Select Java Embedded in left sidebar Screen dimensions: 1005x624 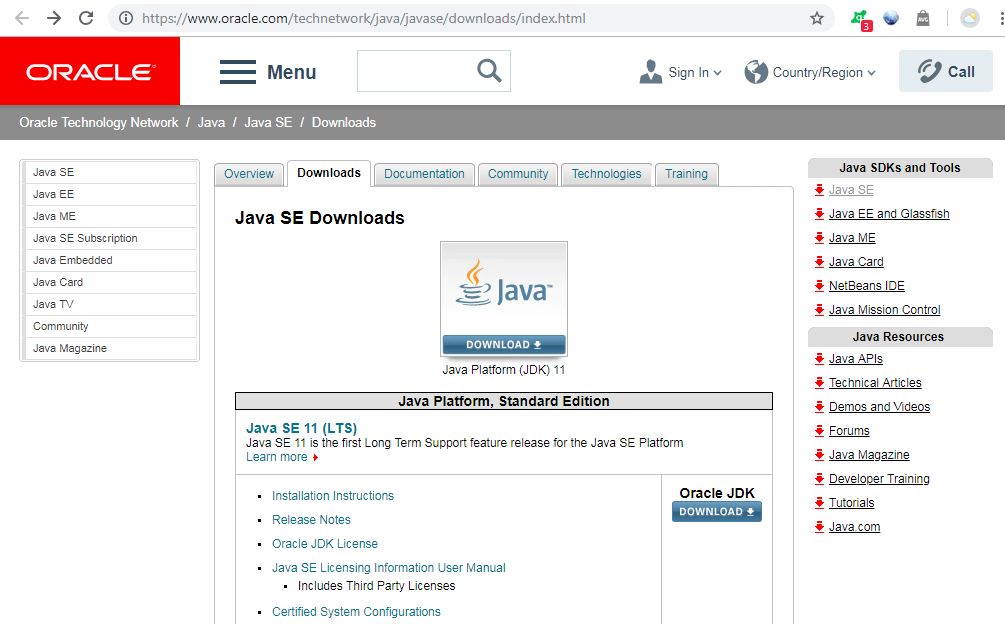pyautogui.click(x=110, y=260)
